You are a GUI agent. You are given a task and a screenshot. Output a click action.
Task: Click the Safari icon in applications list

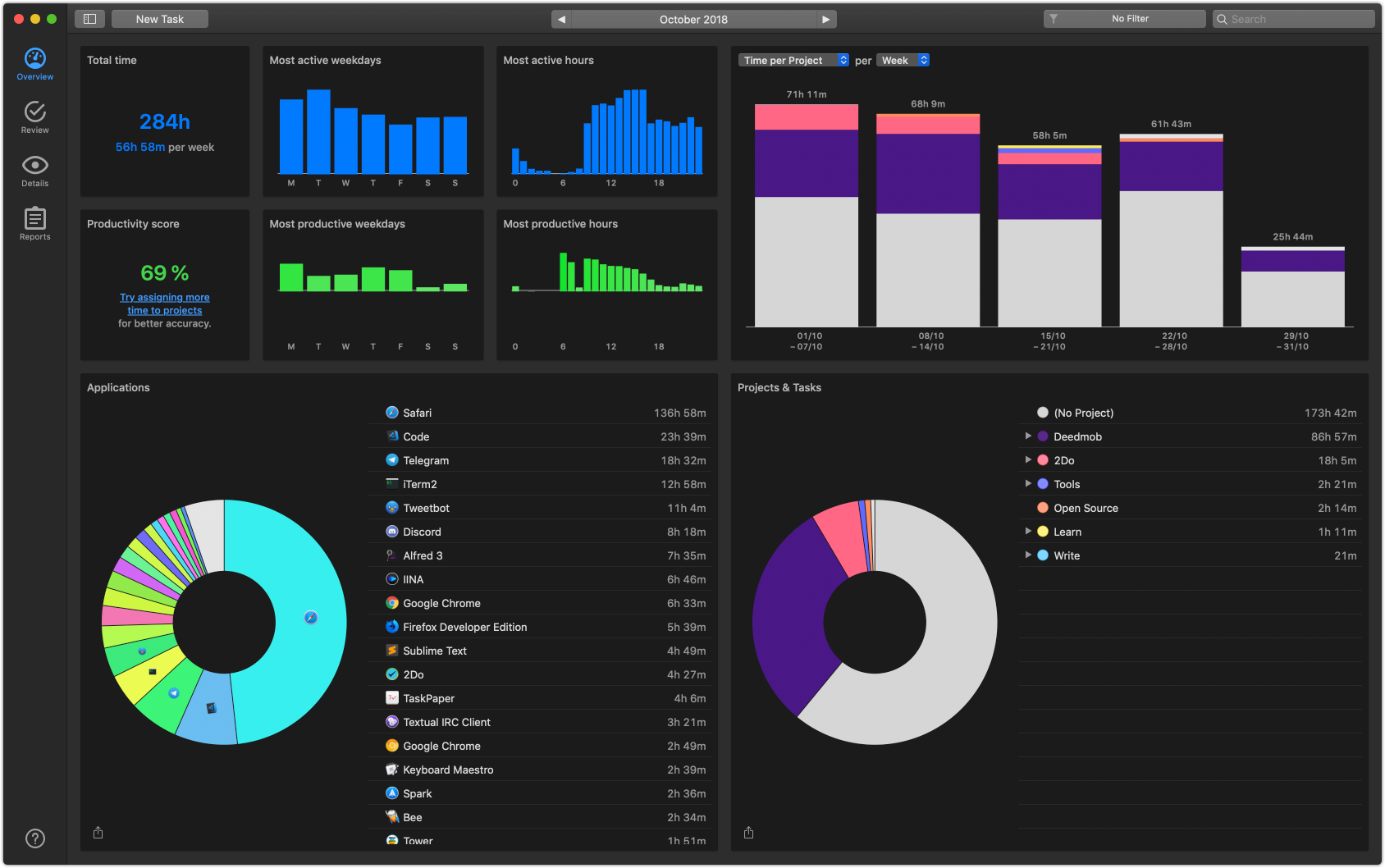392,413
